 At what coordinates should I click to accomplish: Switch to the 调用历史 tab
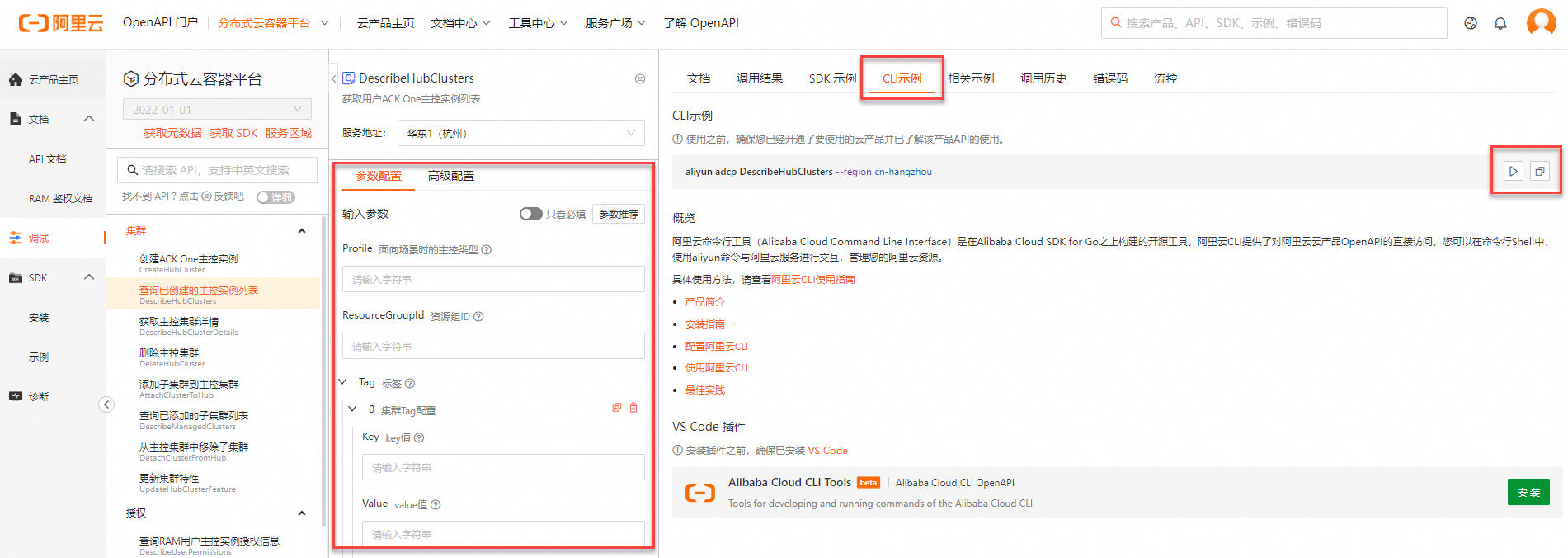(x=1043, y=78)
